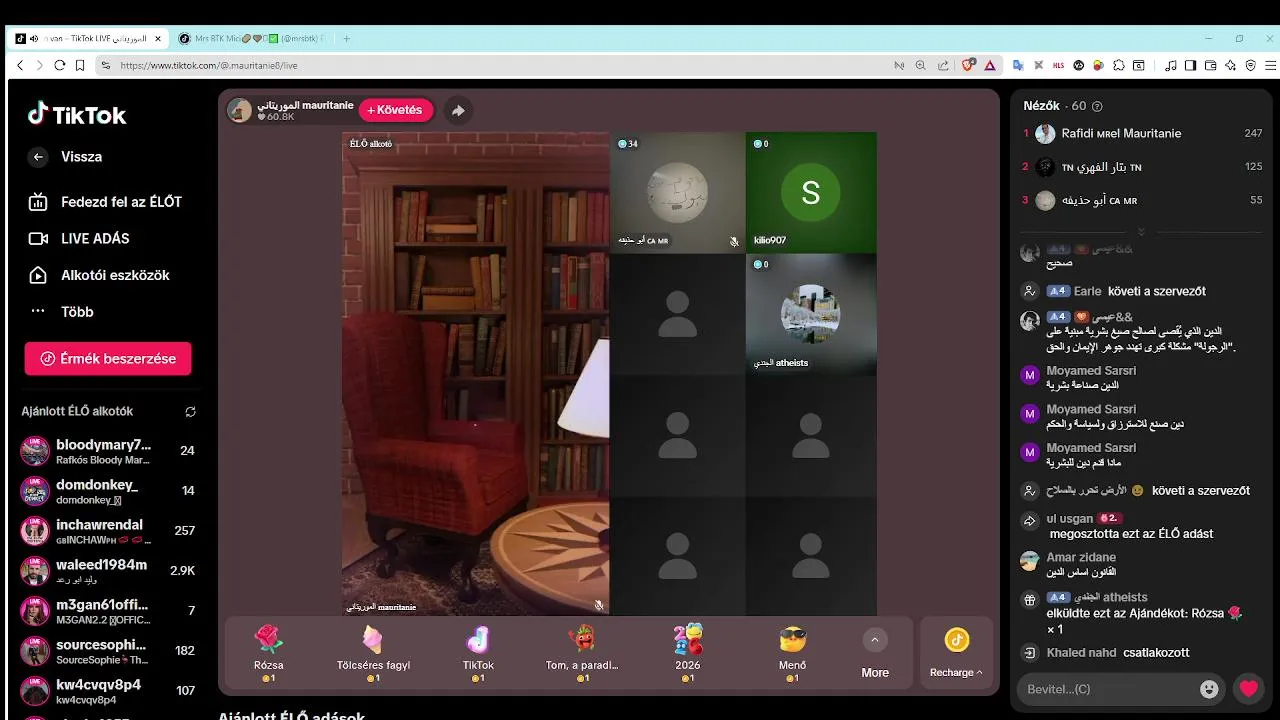
Task: Follow the host with Követés button
Action: pos(396,110)
